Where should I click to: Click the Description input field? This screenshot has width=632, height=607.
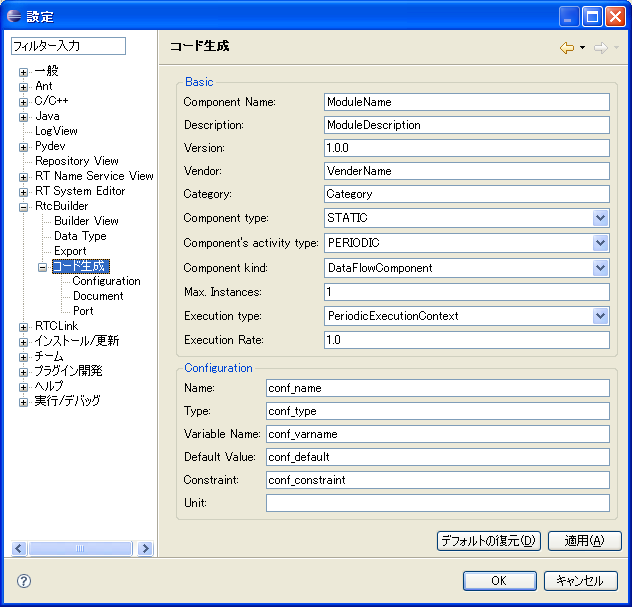(x=467, y=125)
